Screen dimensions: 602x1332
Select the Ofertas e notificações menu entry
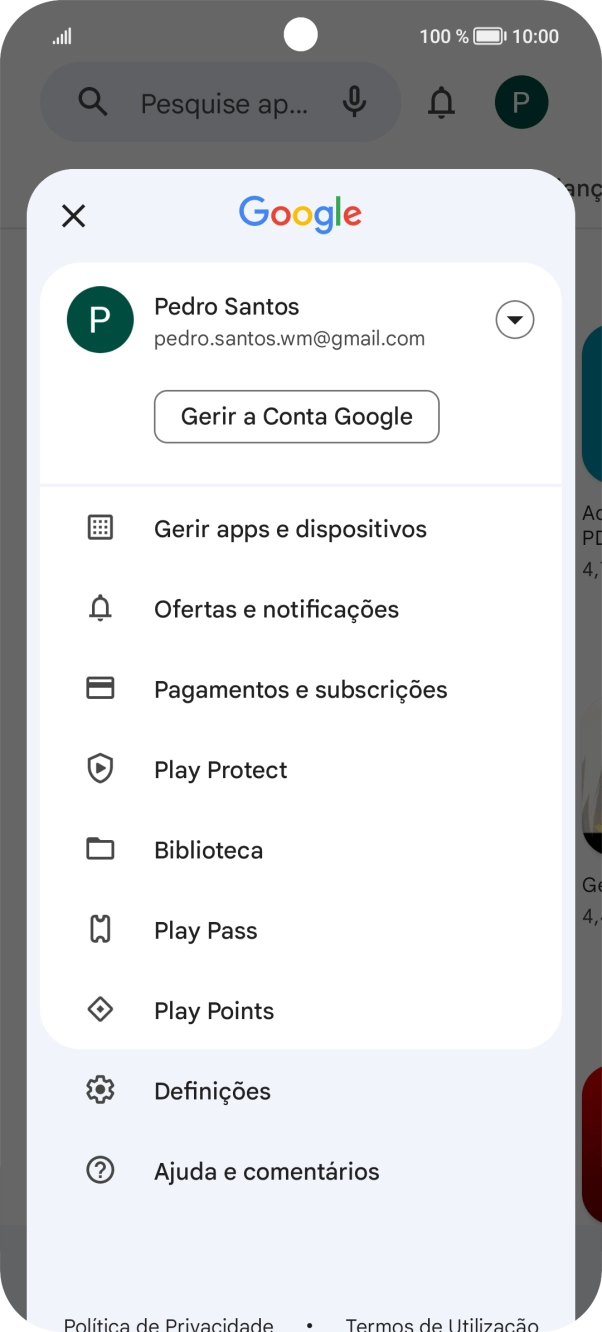pyautogui.click(x=276, y=608)
